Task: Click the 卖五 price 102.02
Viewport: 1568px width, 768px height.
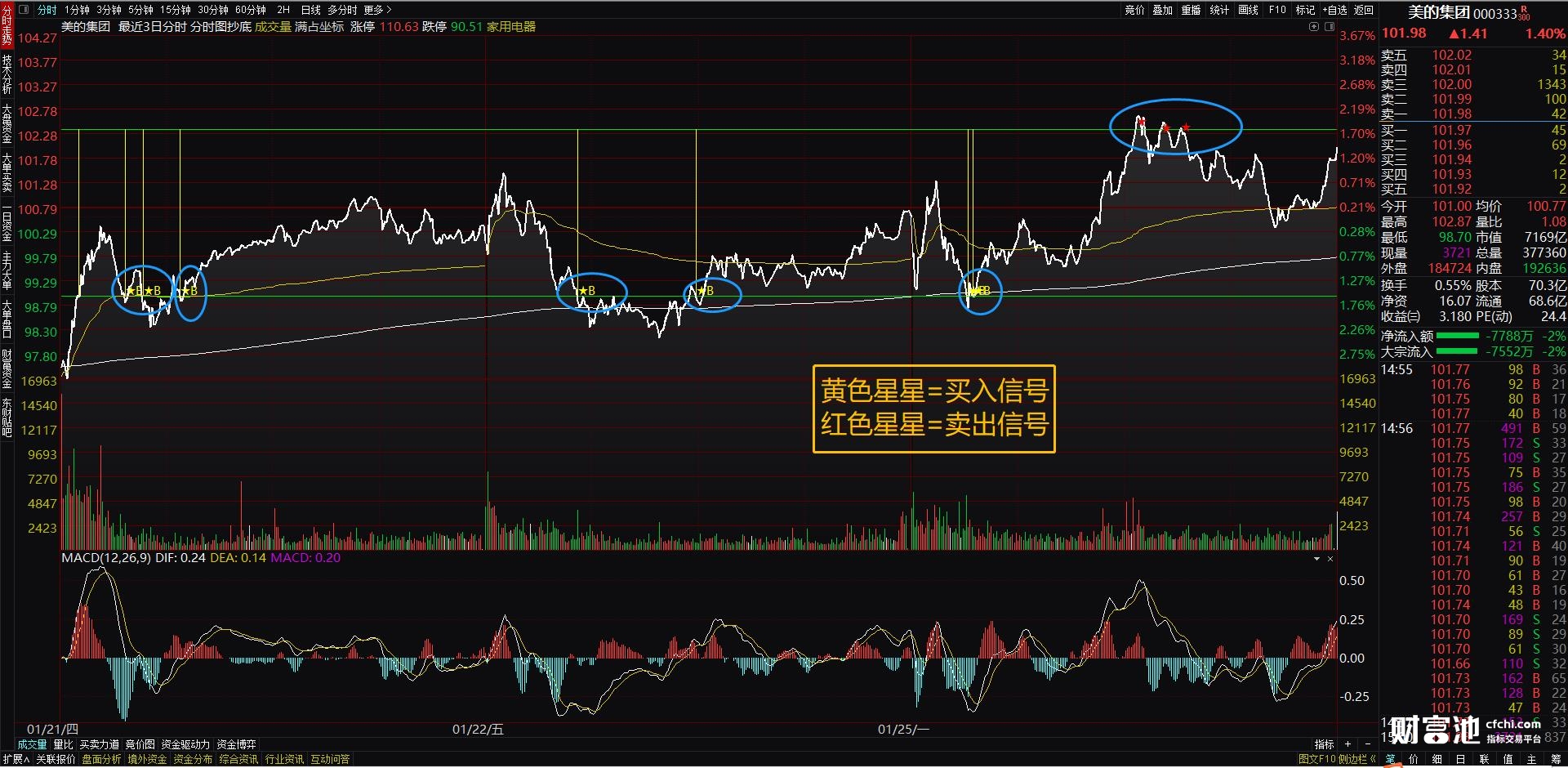Action: (x=1452, y=55)
